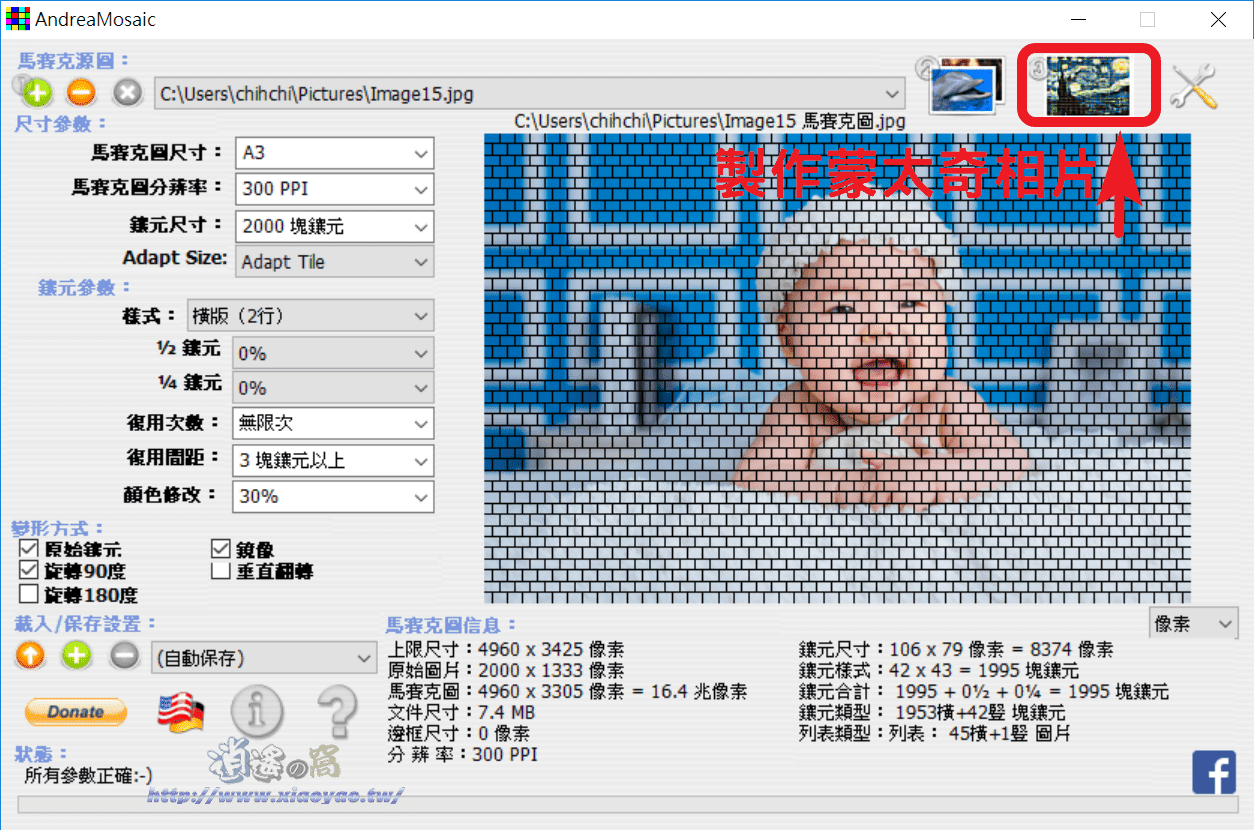Viewport: 1254px width, 830px height.
Task: Open the info (i) icon
Action: 257,712
